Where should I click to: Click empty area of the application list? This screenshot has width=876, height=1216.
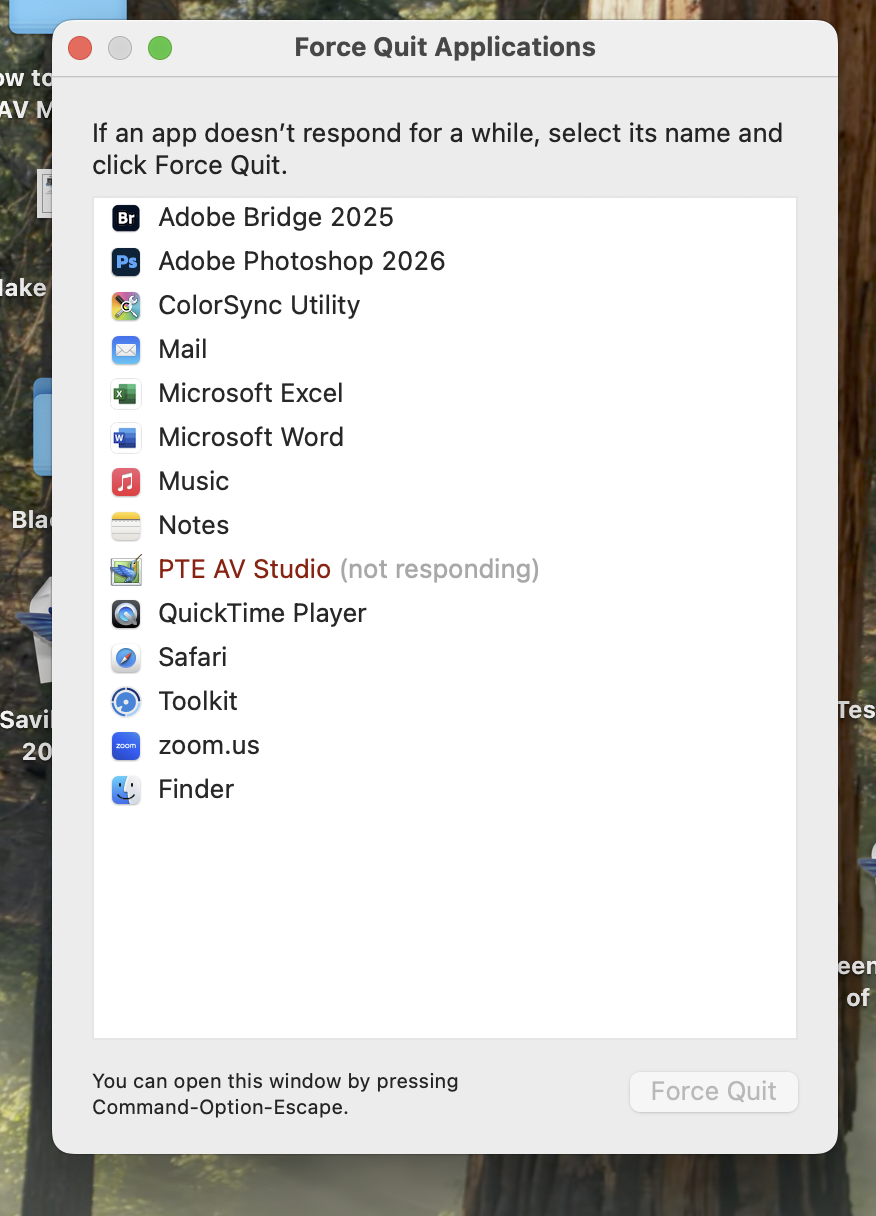tap(445, 920)
